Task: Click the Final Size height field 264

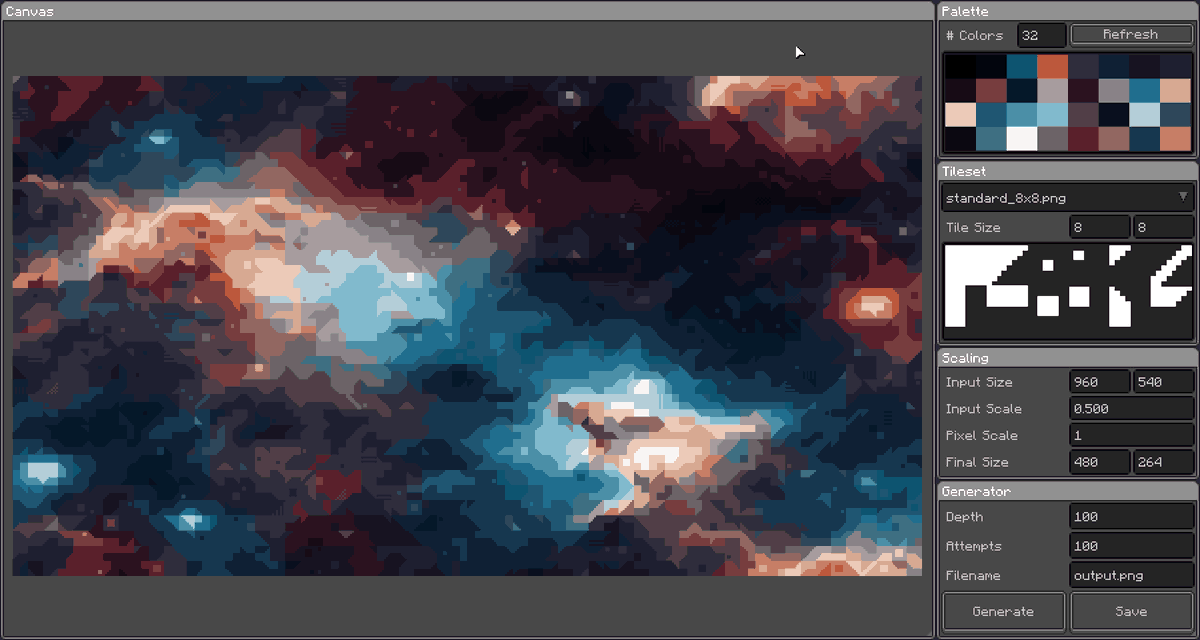Action: (x=1163, y=462)
